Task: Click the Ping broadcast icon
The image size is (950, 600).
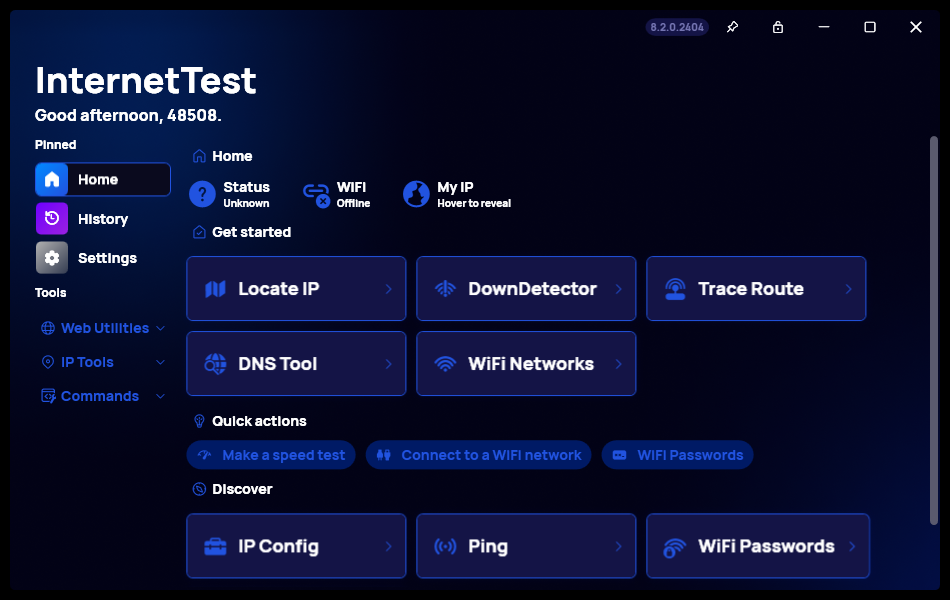Action: (x=445, y=547)
